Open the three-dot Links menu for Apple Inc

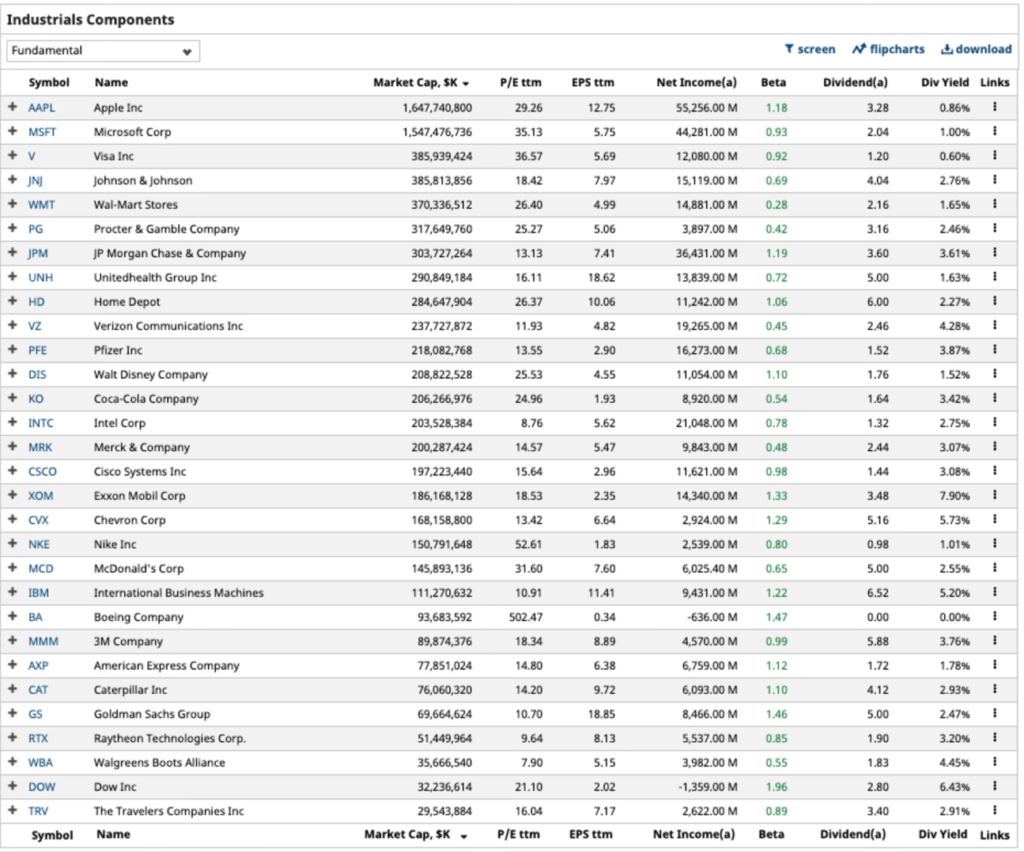(x=994, y=107)
